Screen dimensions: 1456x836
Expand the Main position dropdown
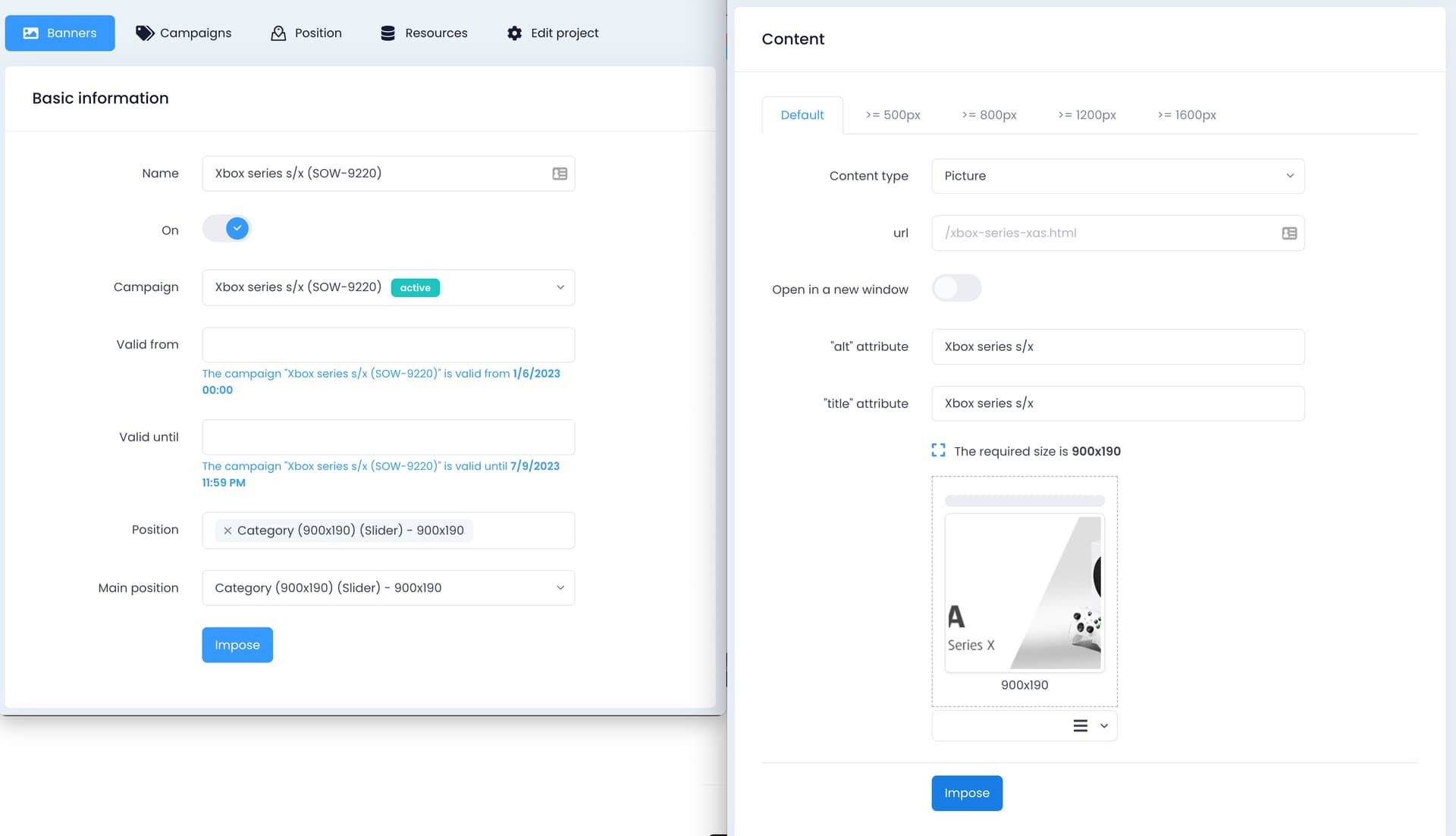pyautogui.click(x=388, y=587)
